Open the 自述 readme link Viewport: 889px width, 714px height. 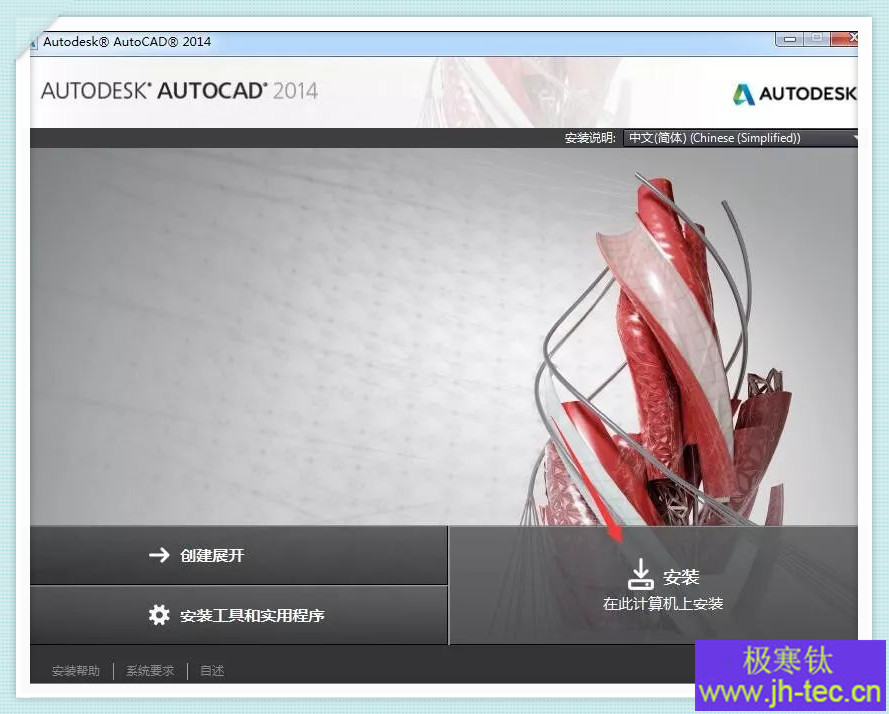pyautogui.click(x=212, y=671)
